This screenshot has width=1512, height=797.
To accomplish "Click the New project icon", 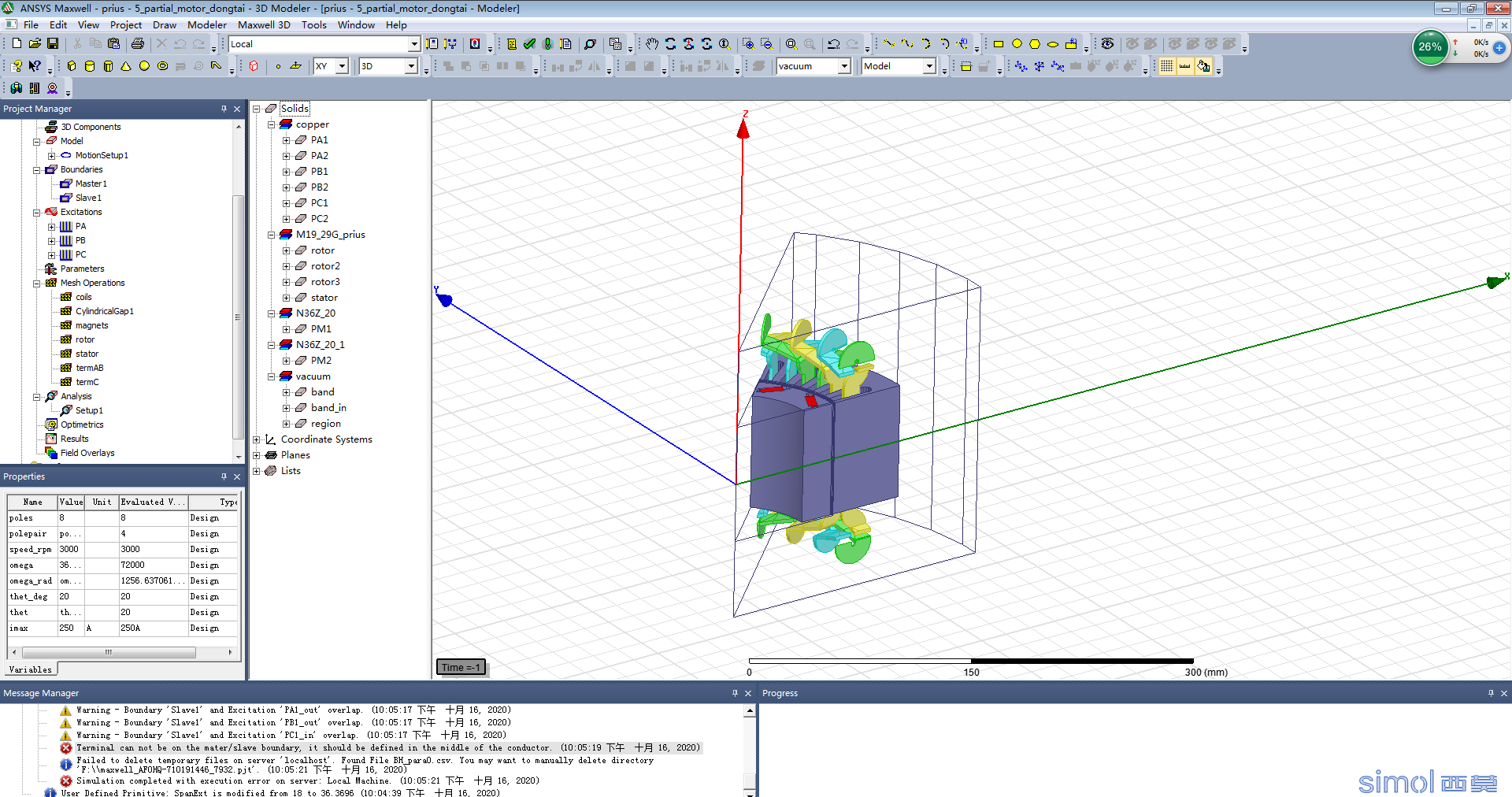I will 16,44.
